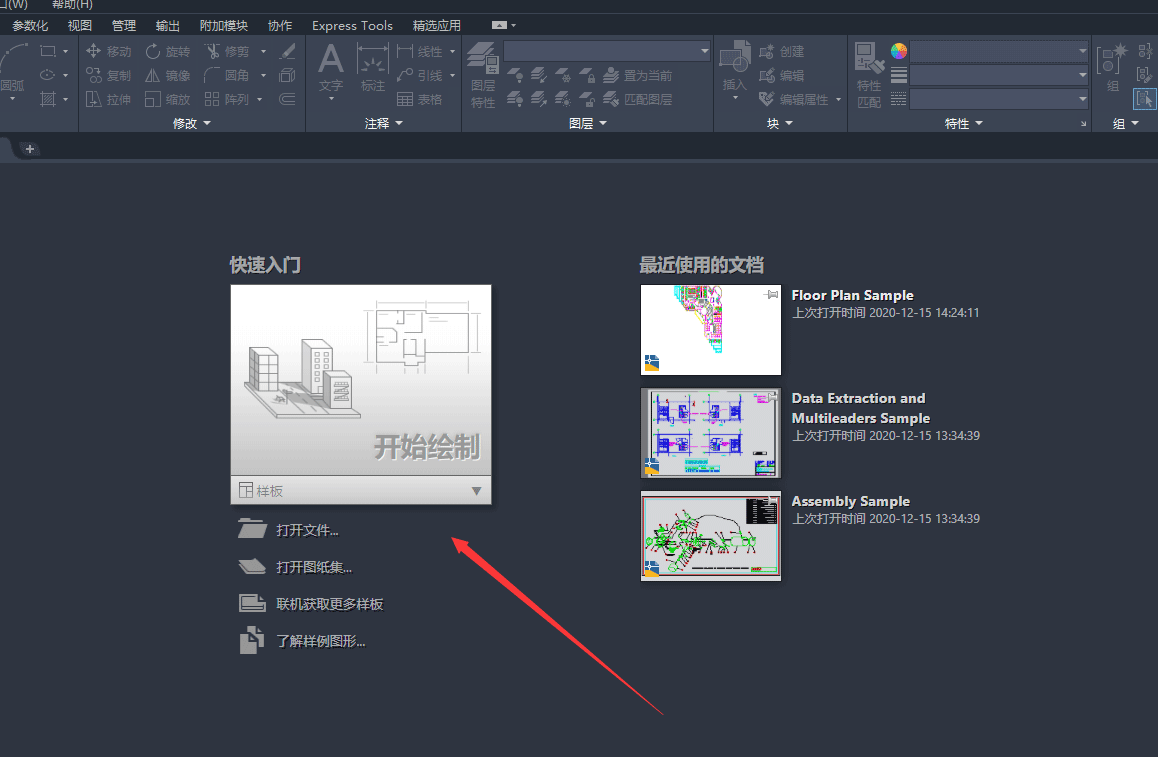This screenshot has width=1158, height=757.
Task: Open the Express Tools ribbon tab
Action: [352, 25]
